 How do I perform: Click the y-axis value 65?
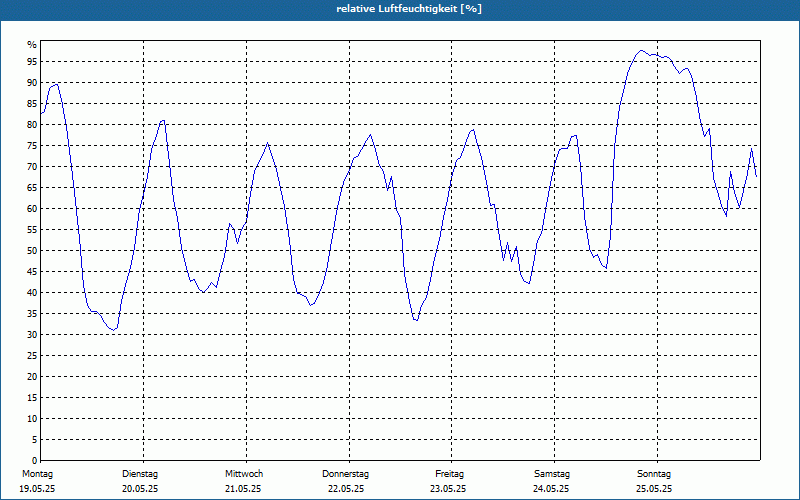click(x=32, y=188)
